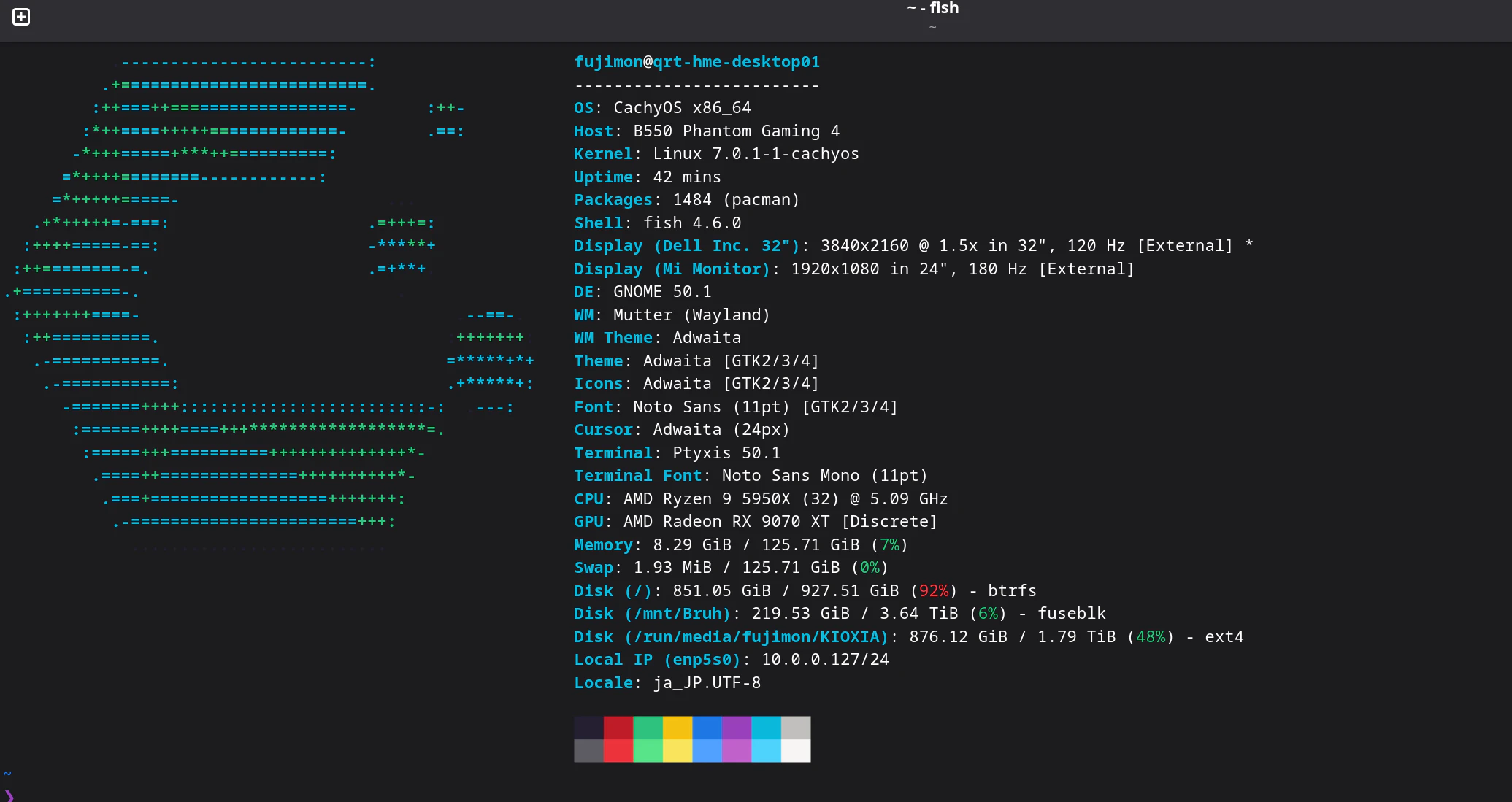Click the 48% KIOXIA usage value
Image resolution: width=1512 pixels, height=802 pixels.
click(x=1151, y=637)
